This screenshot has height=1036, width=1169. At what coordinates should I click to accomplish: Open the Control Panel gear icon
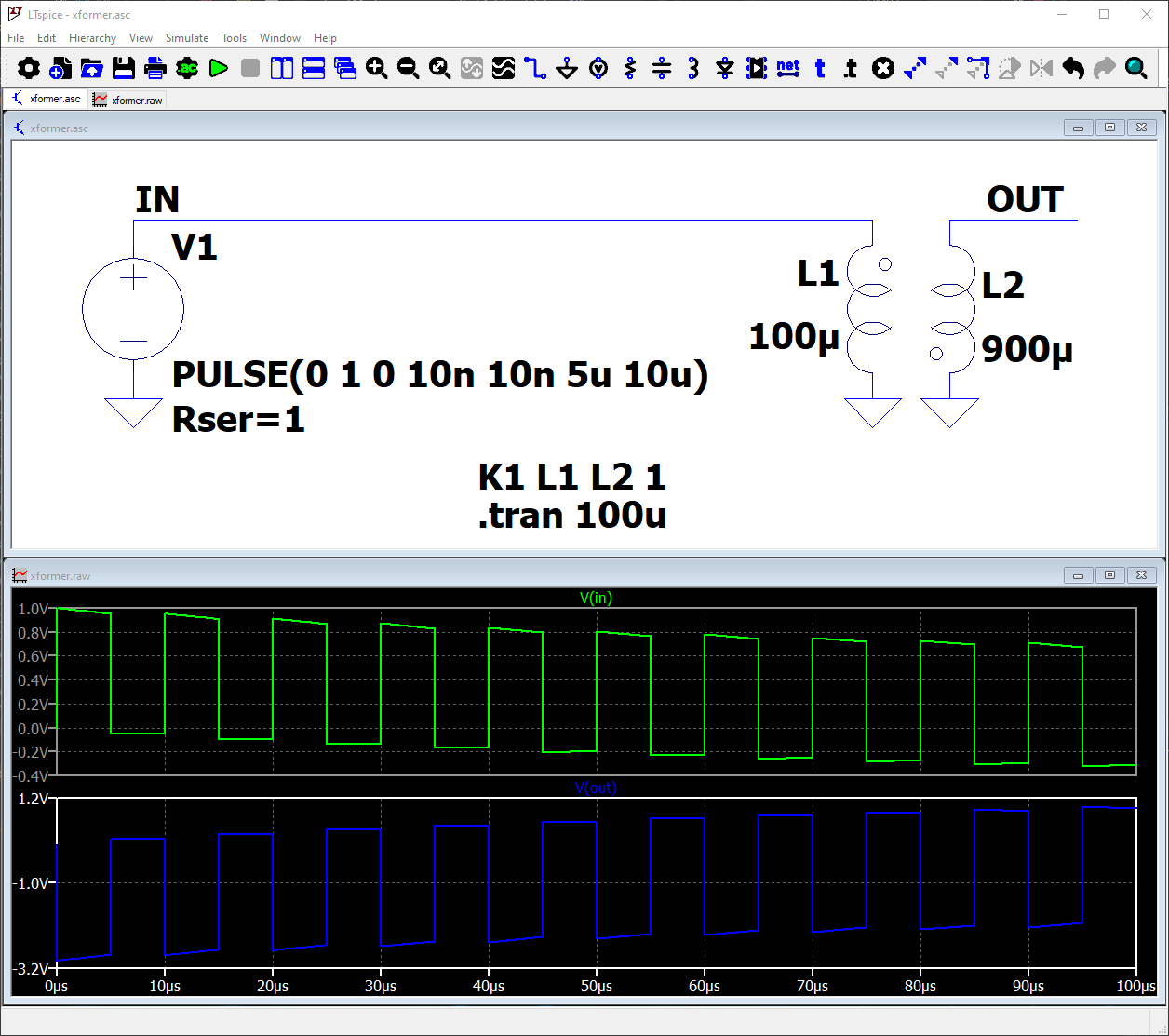click(x=29, y=68)
